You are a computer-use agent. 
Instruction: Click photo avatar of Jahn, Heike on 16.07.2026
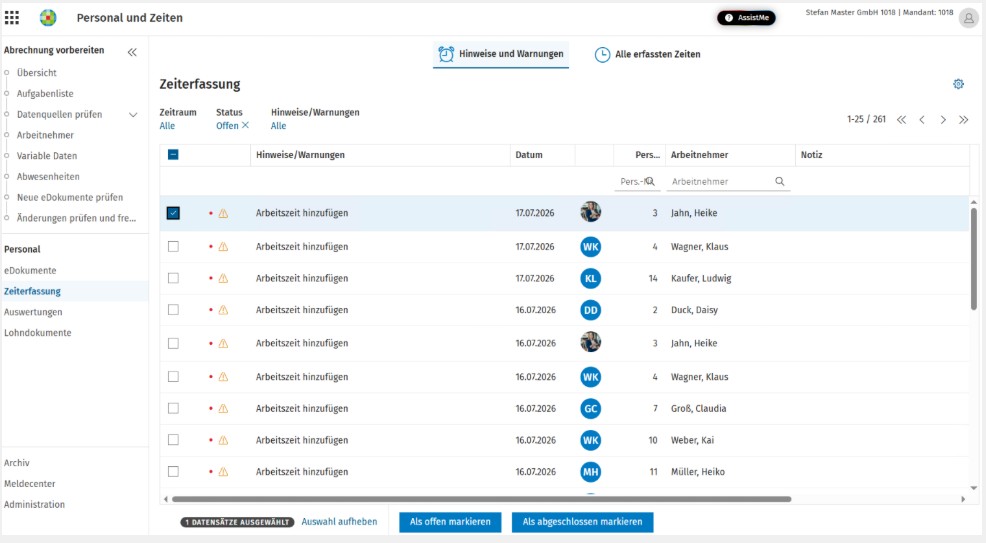(590, 342)
